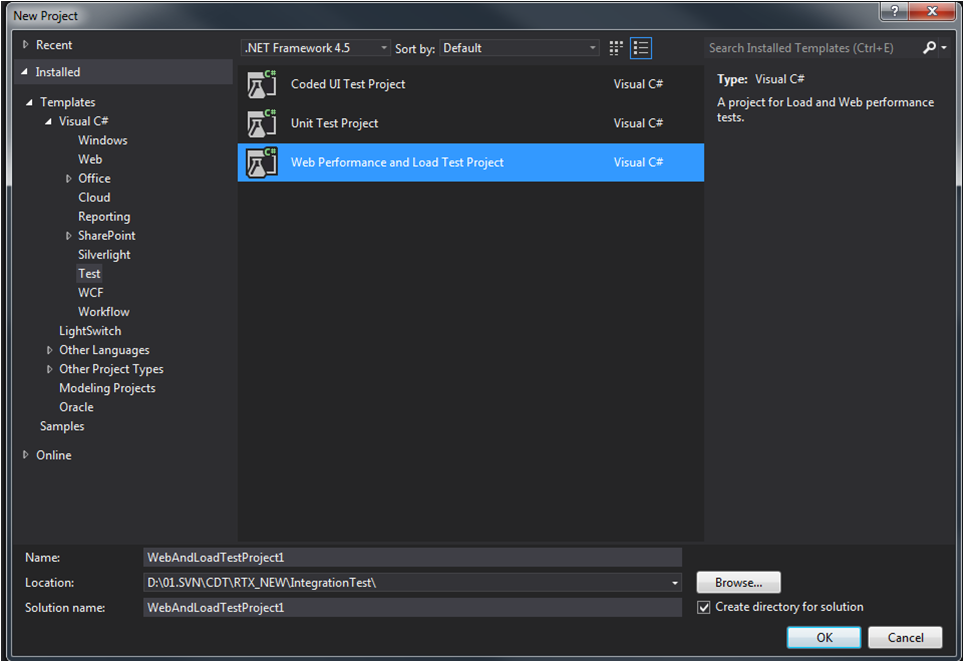This screenshot has width=964, height=662.
Task: Toggle Create directory for solution checkbox
Action: coord(704,607)
